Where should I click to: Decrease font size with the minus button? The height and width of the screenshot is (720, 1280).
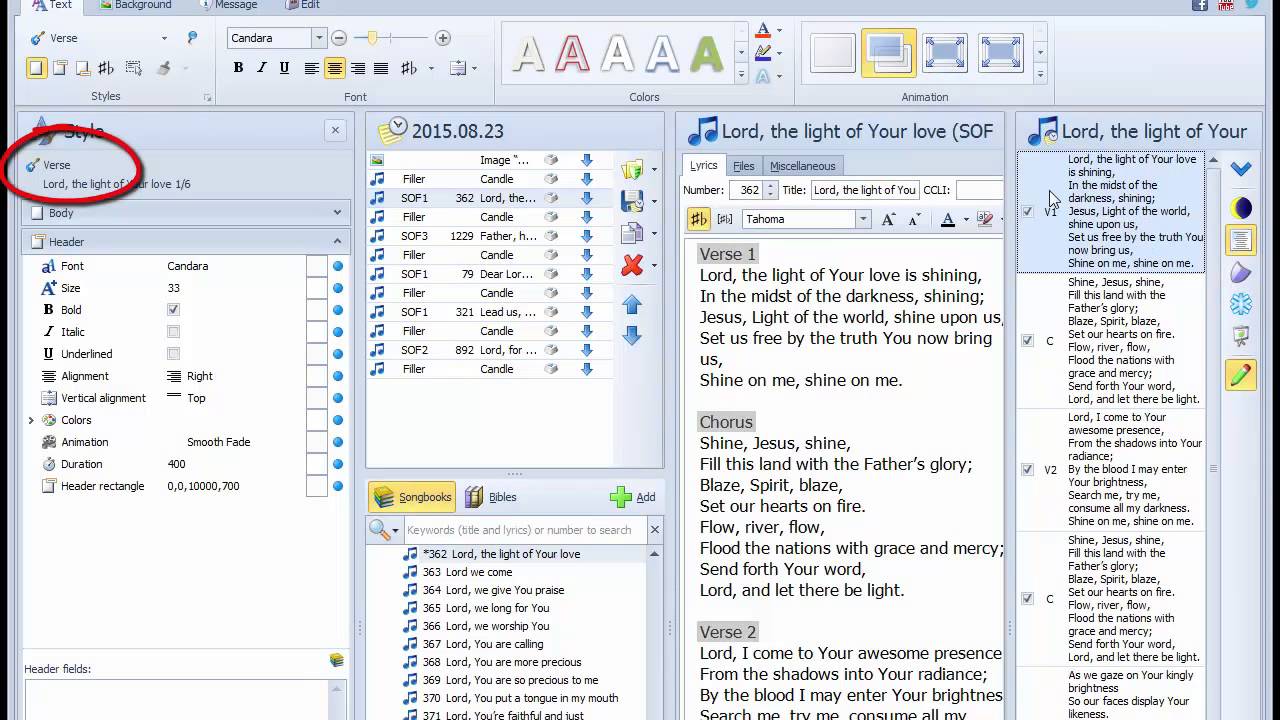point(339,38)
